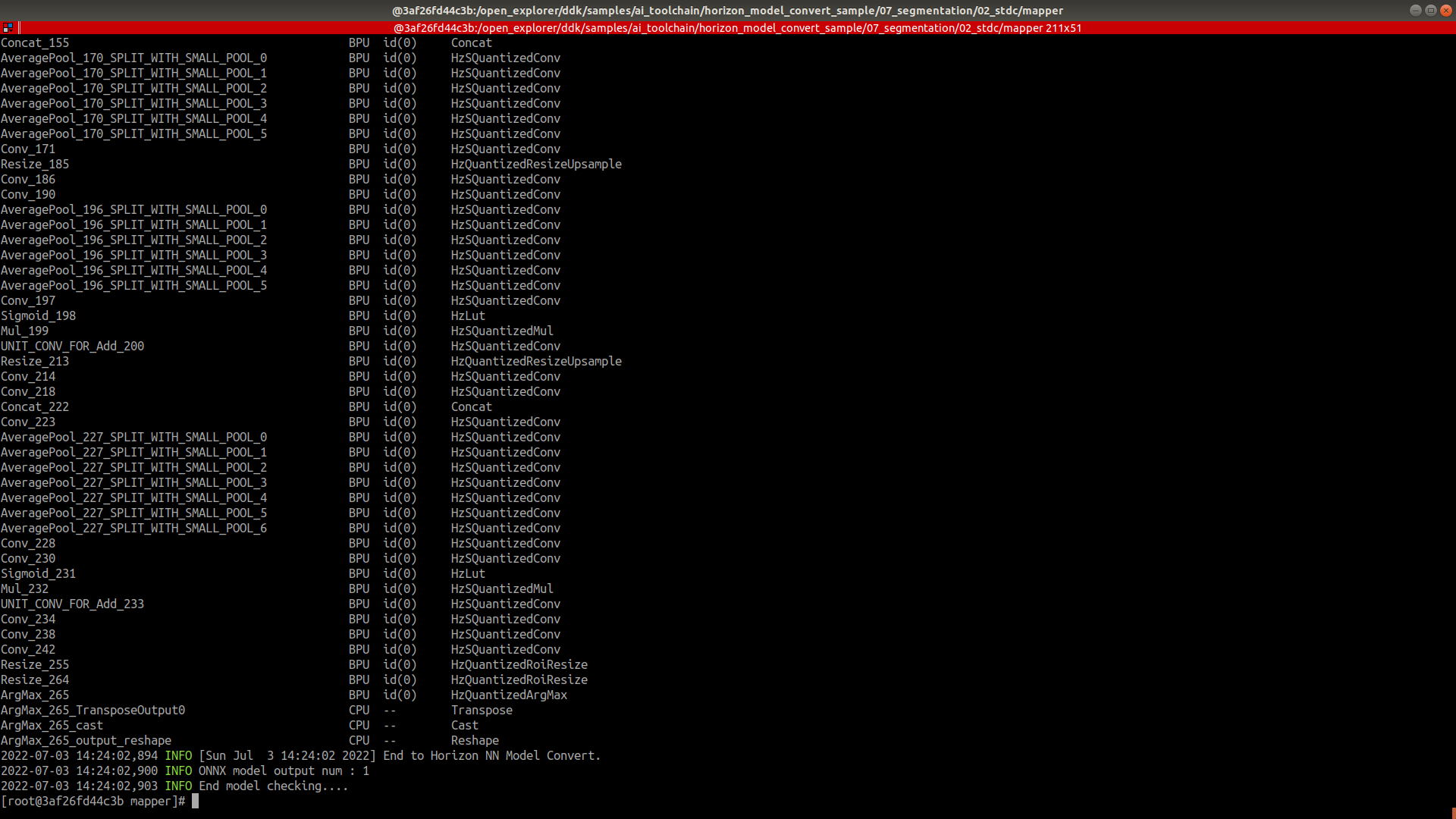Click 'HzQuantizedArgMax' operator text
This screenshot has height=819, width=1456.
pyautogui.click(x=509, y=695)
